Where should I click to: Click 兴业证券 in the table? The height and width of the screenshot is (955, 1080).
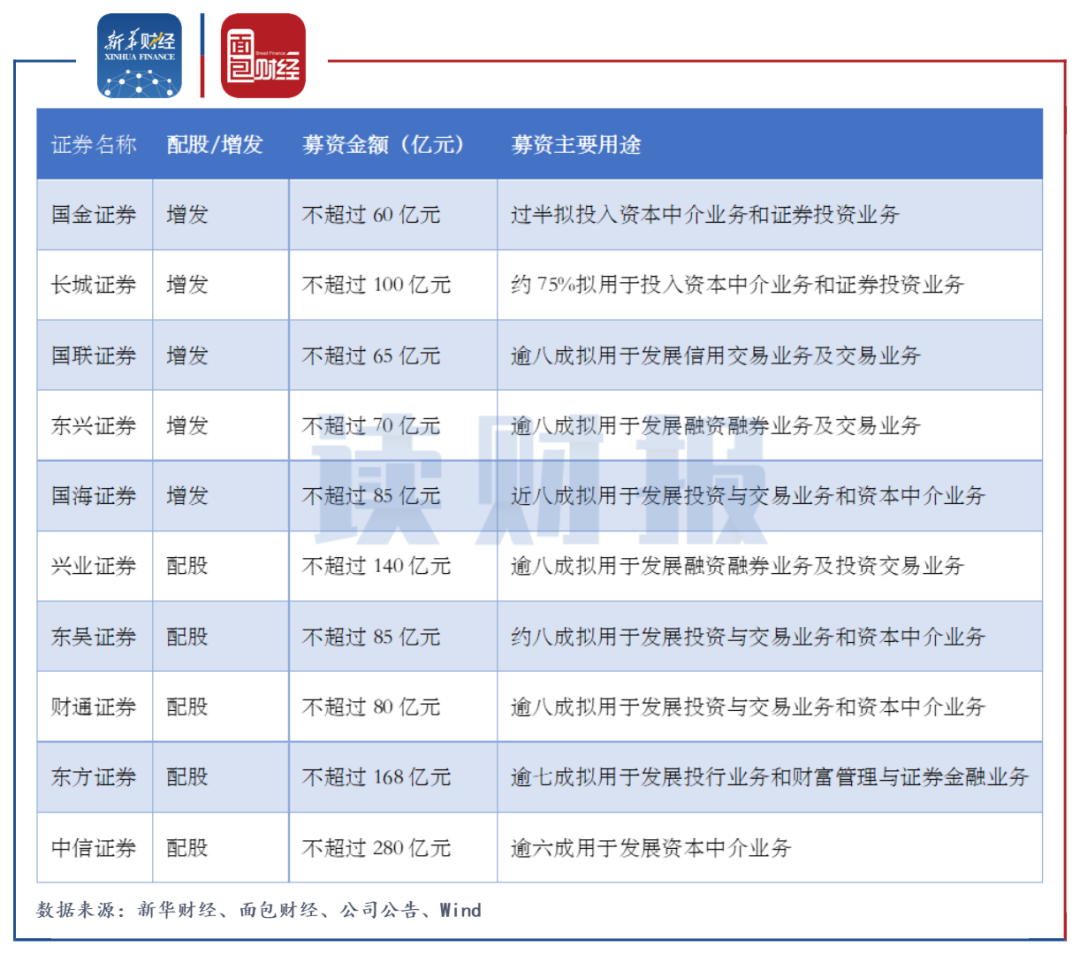(x=94, y=566)
